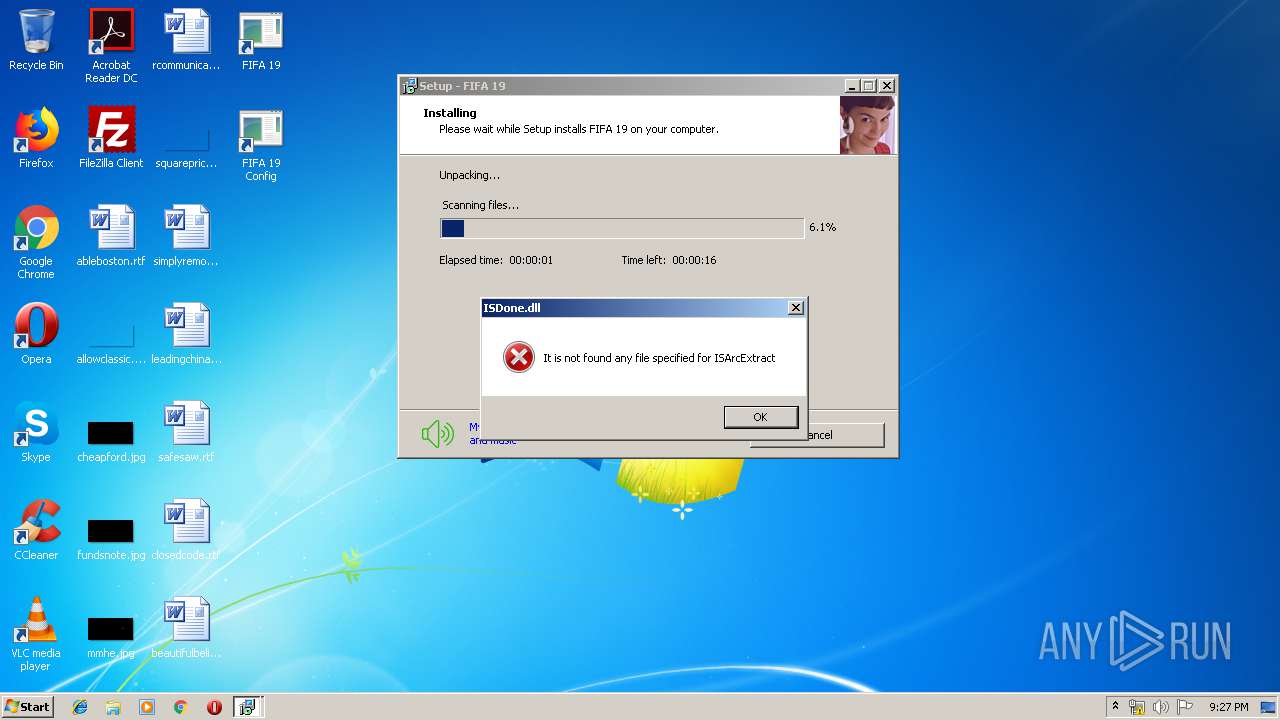This screenshot has height=720, width=1280.
Task: Toggle the green speaker music icon
Action: [438, 434]
